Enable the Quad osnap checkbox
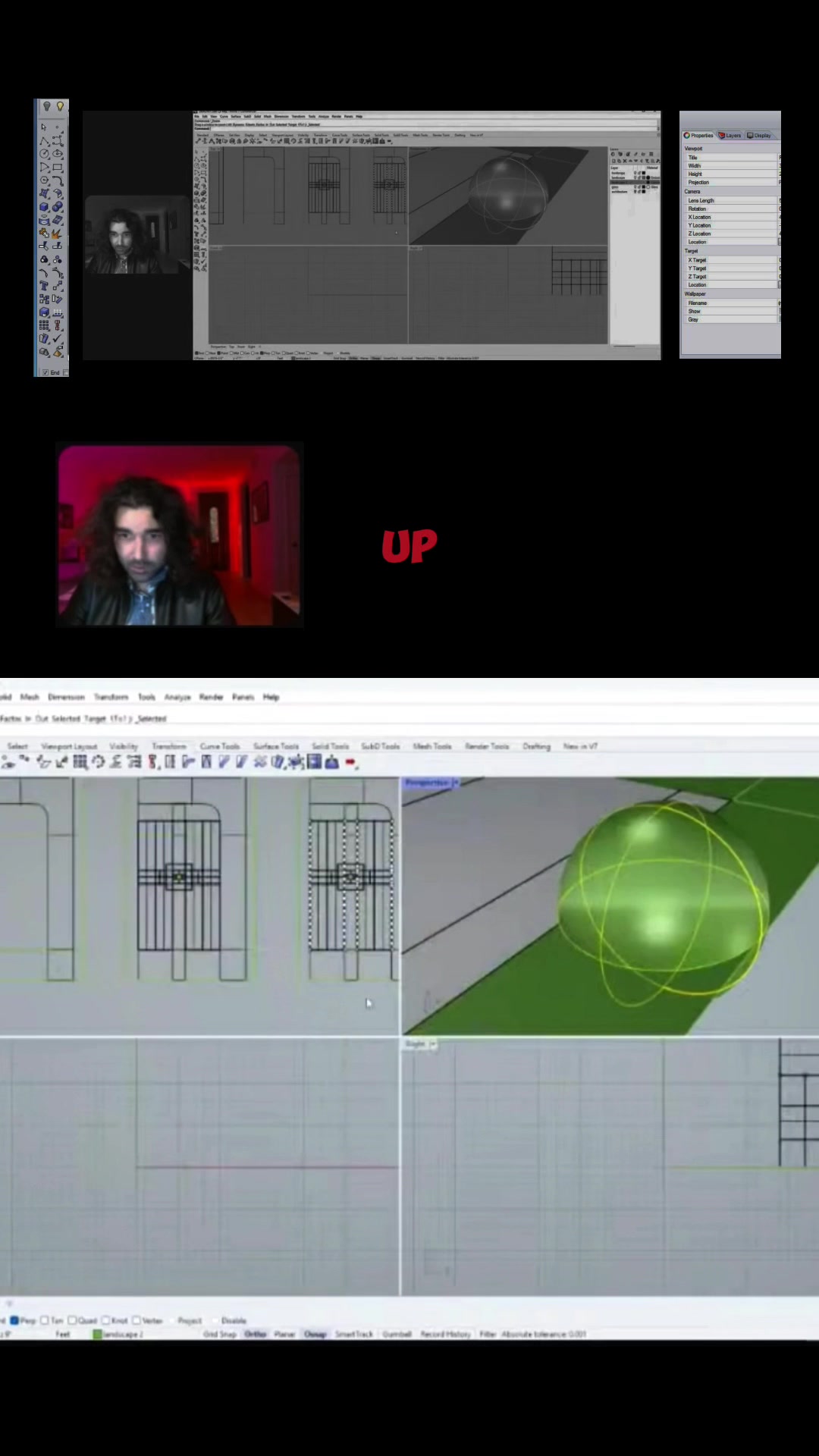Image resolution: width=819 pixels, height=1456 pixels. point(73,1320)
